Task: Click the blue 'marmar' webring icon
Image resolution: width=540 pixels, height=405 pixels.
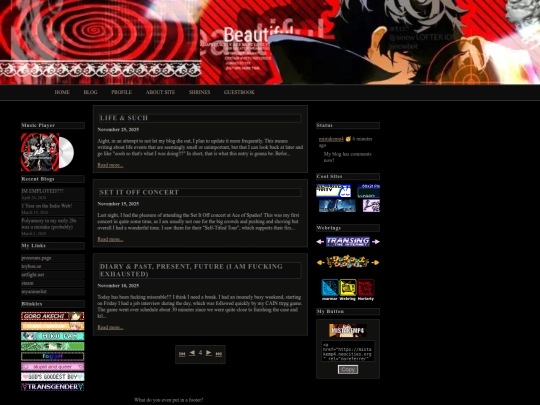Action: pos(330,290)
